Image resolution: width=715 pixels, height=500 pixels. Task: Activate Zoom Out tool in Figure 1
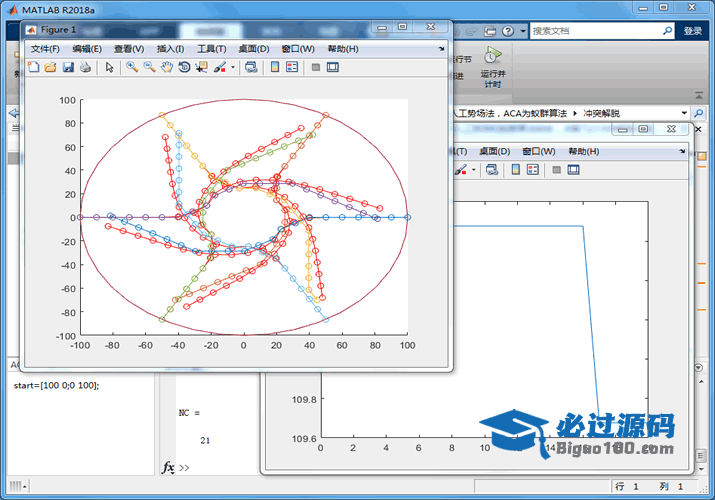150,67
